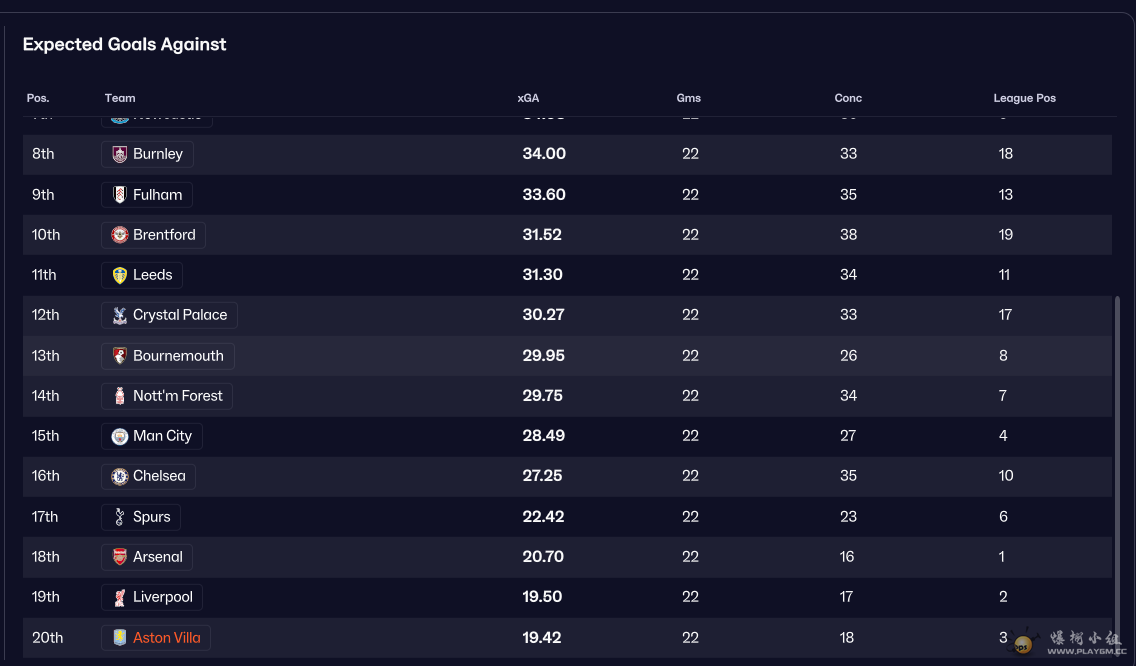The height and width of the screenshot is (666, 1136).
Task: Click the Arsenal club crest icon
Action: [120, 557]
